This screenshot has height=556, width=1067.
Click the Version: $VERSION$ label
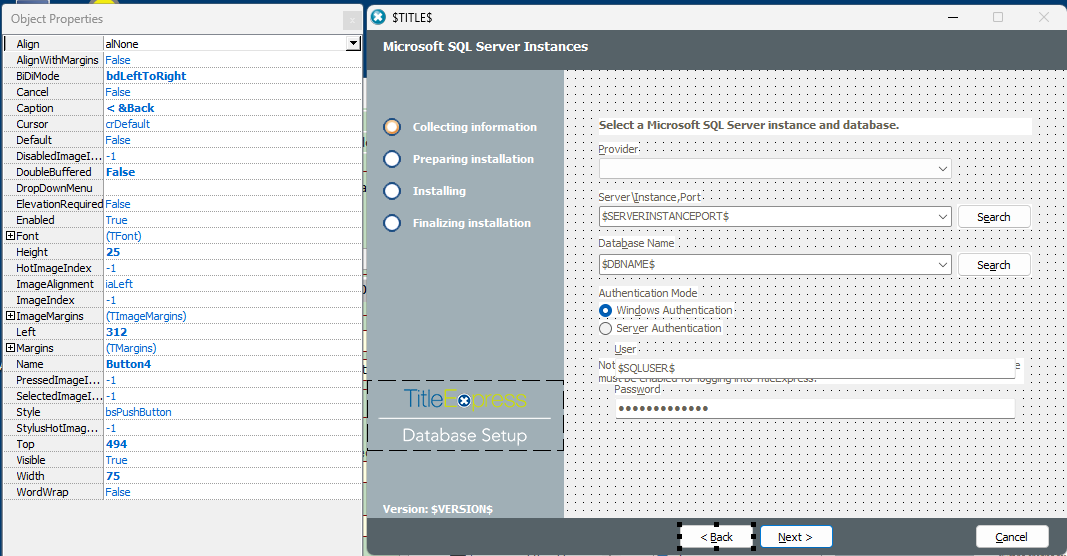click(438, 509)
